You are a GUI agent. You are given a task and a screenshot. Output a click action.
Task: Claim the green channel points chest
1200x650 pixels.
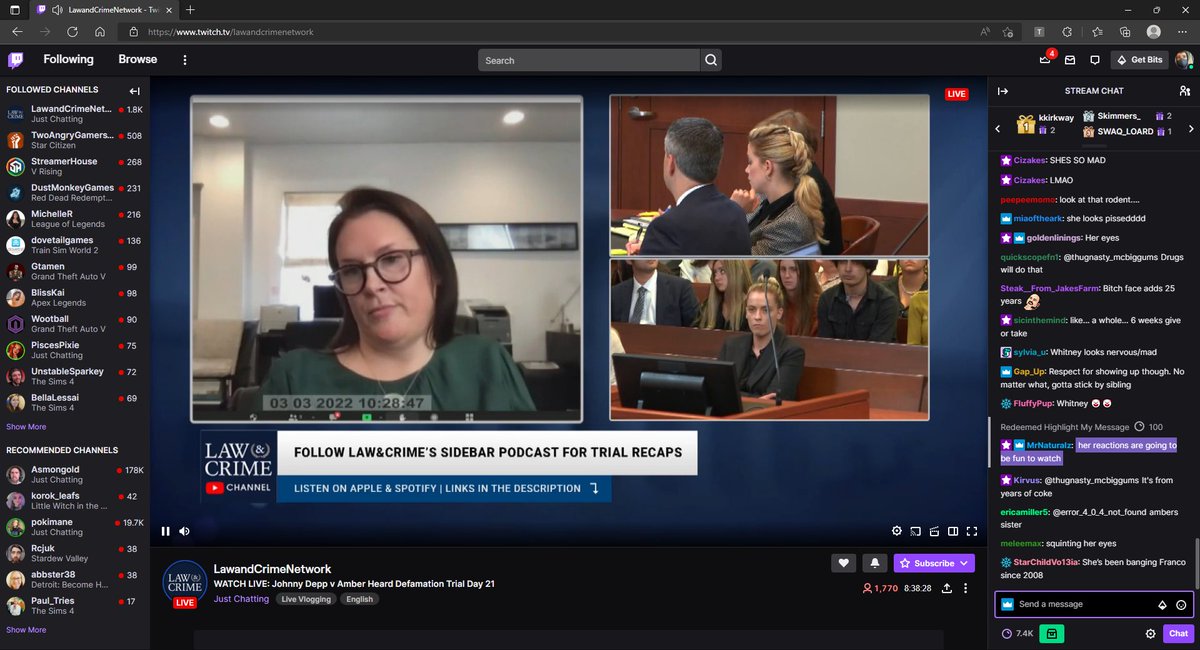coord(1051,633)
